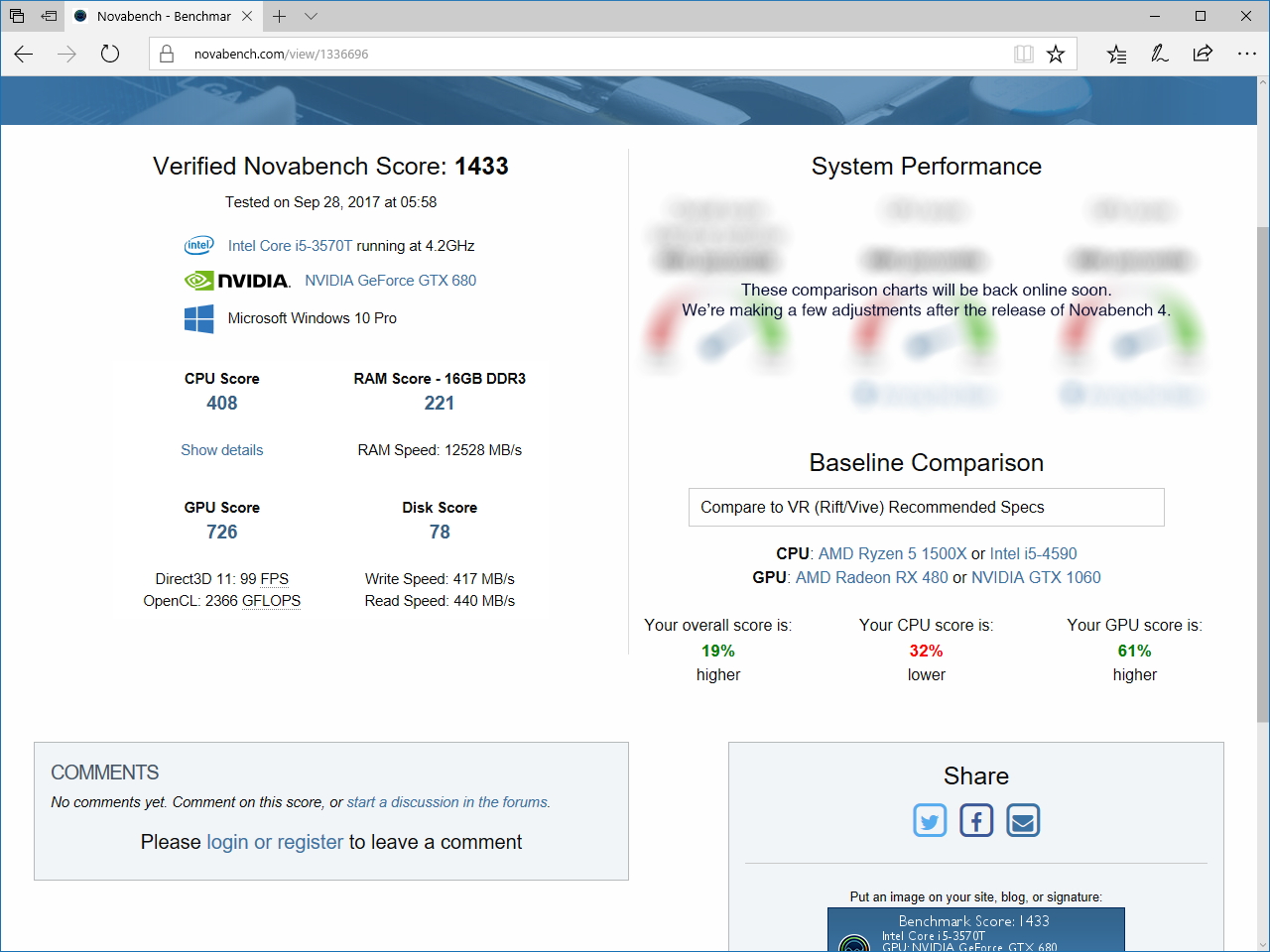
Task: Click start a discussion in the forums
Action: tap(447, 802)
